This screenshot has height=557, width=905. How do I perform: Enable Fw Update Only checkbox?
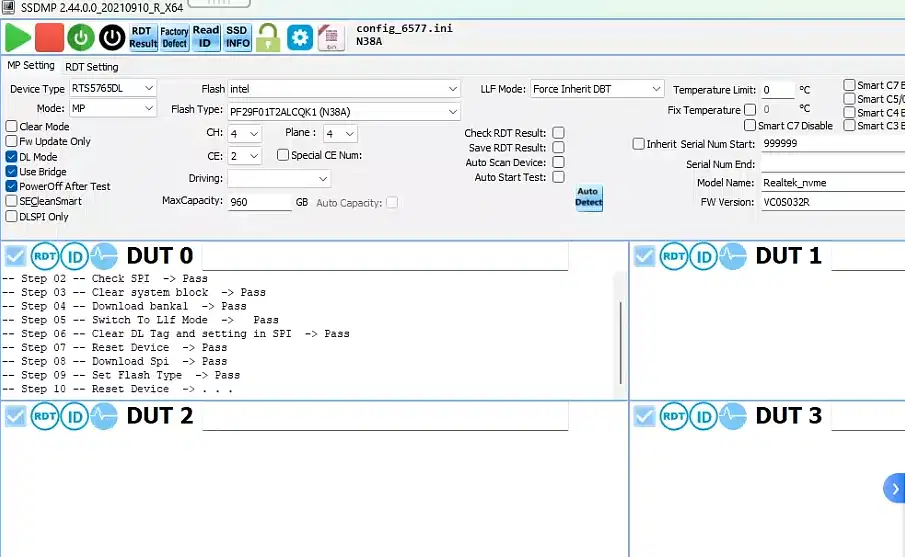(11, 141)
